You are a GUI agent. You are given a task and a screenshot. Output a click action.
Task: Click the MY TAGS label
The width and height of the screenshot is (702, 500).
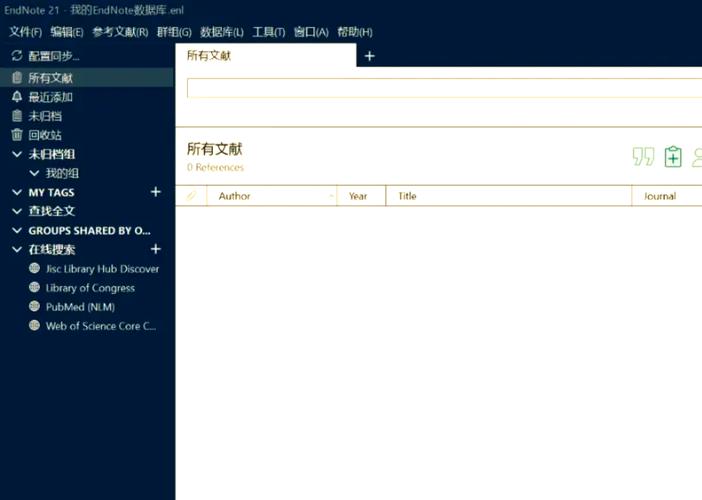pyautogui.click(x=51, y=192)
